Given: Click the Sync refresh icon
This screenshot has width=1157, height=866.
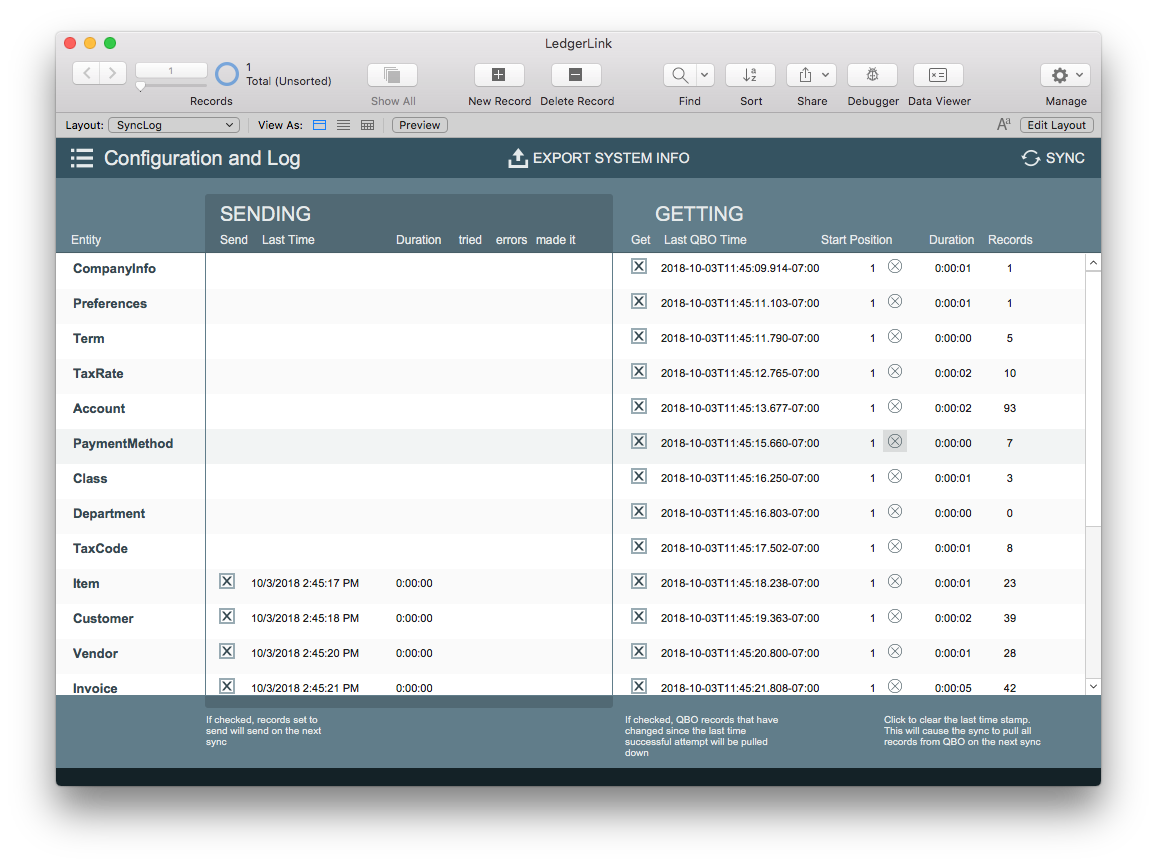Looking at the screenshot, I should point(1031,158).
